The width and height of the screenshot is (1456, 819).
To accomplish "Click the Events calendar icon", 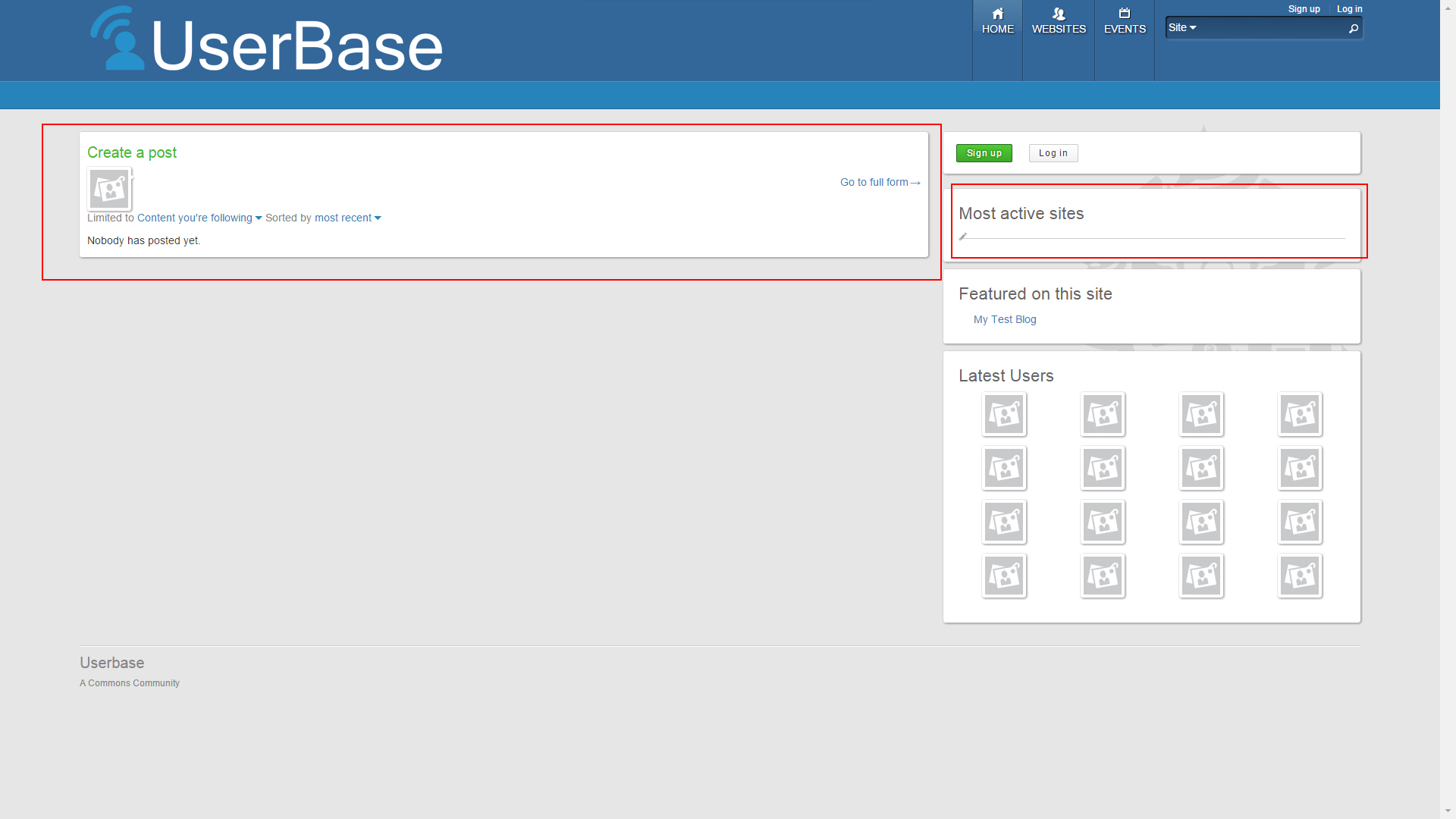I will pos(1125,14).
